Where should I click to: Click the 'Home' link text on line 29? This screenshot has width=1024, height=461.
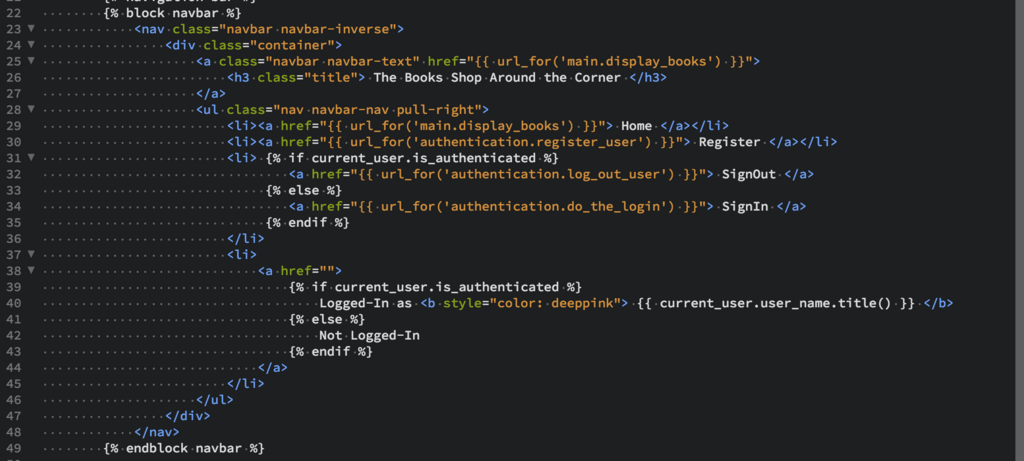pos(636,126)
